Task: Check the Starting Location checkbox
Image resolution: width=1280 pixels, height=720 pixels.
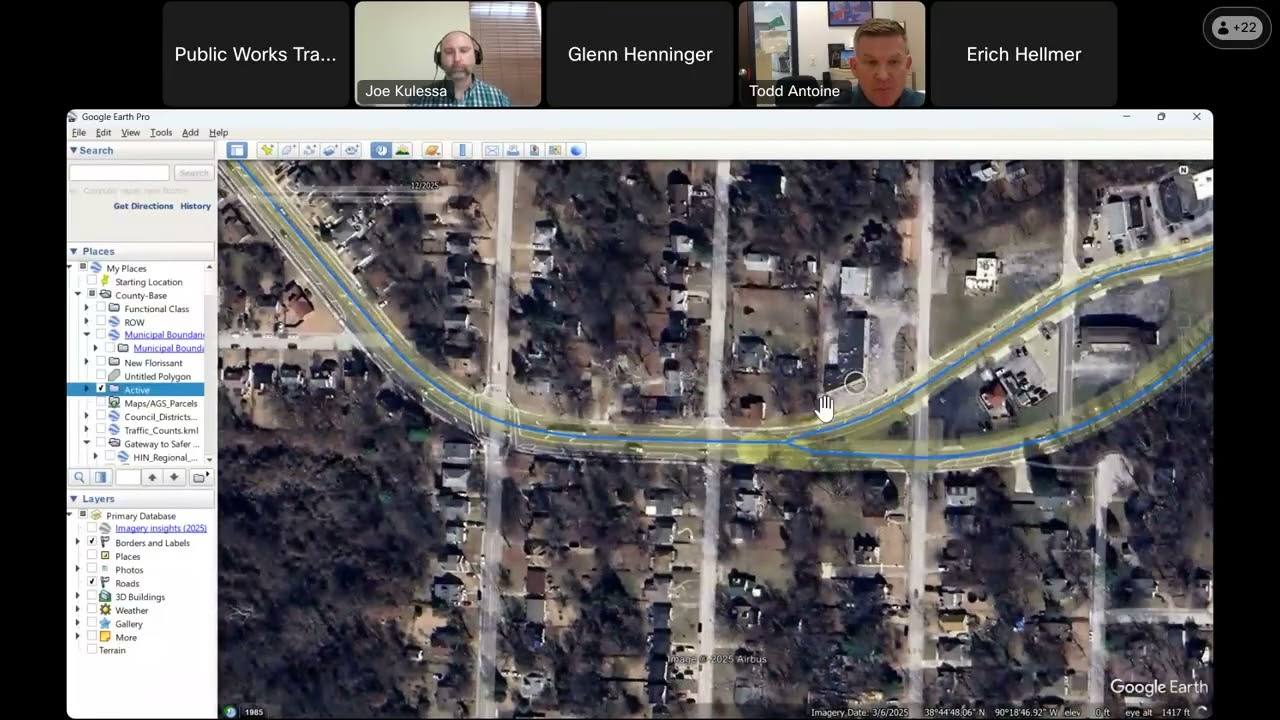Action: (x=92, y=282)
